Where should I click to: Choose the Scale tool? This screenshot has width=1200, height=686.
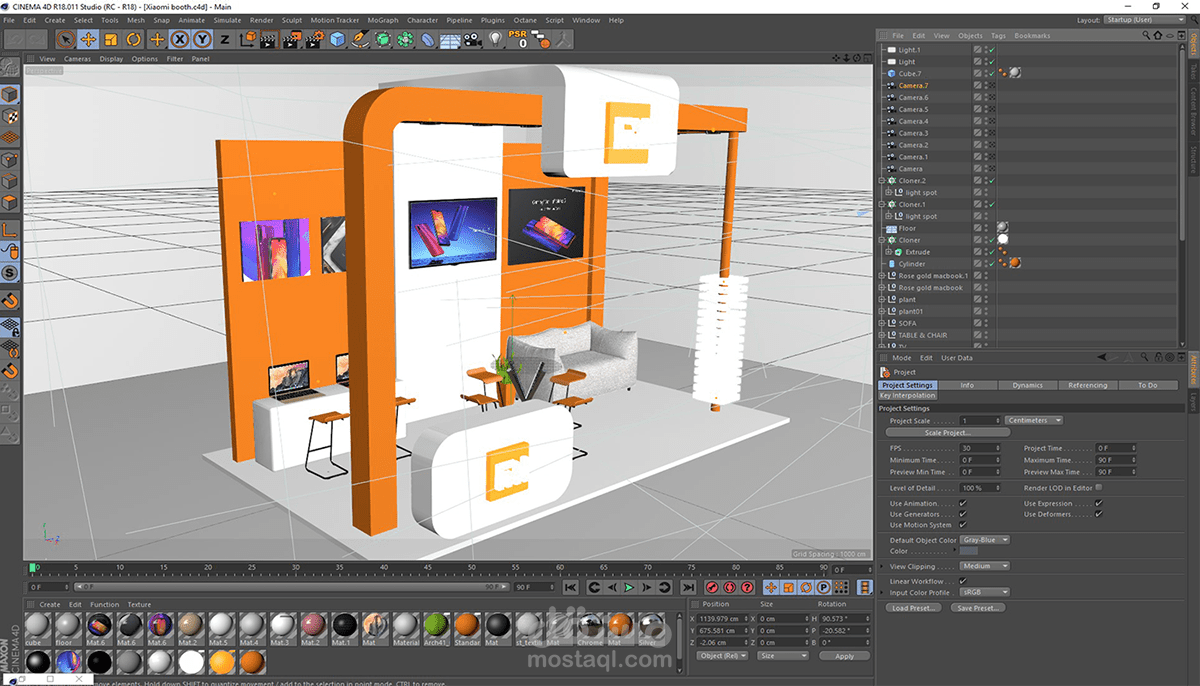pos(111,40)
